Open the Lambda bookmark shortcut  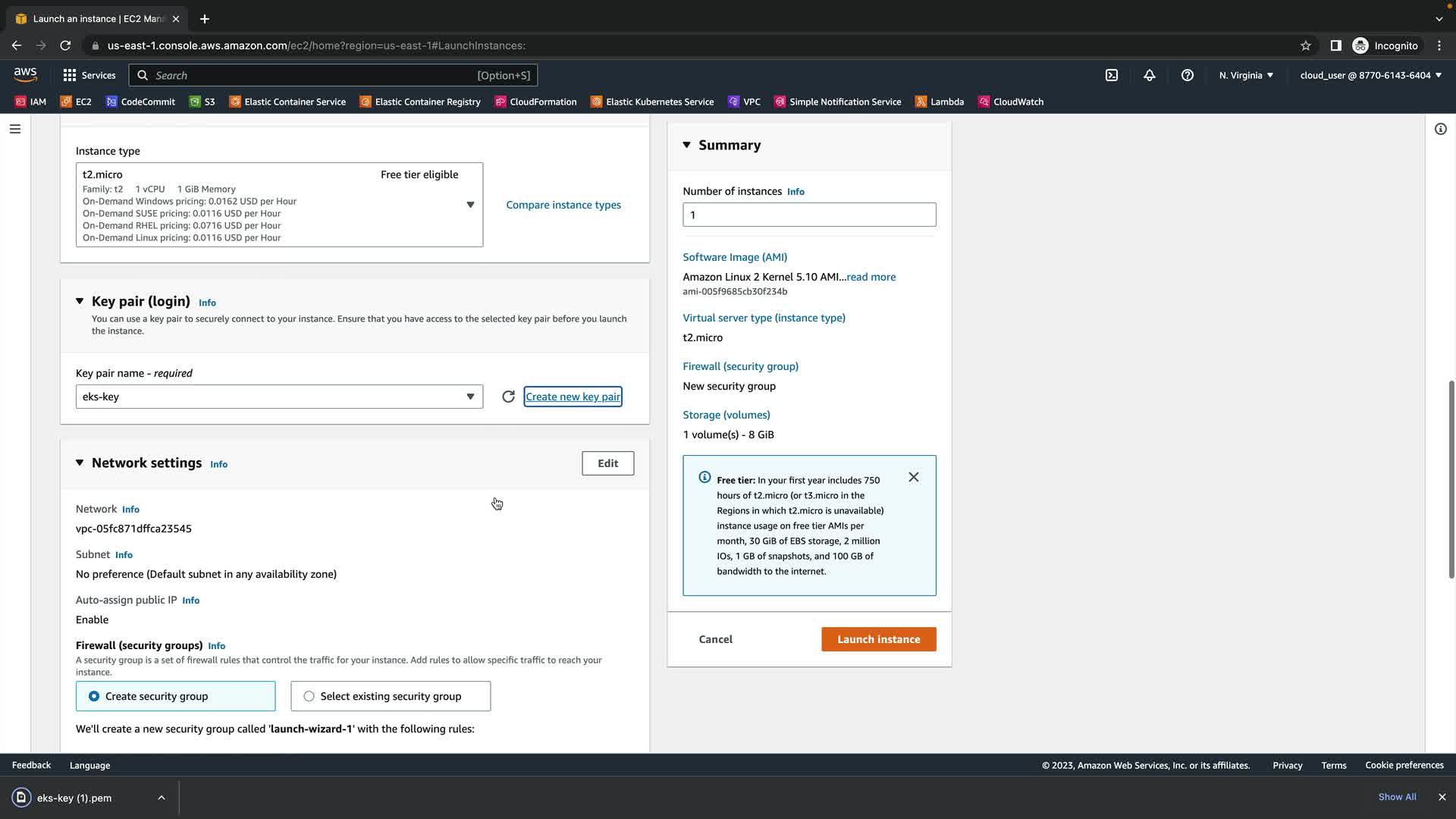pos(939,102)
